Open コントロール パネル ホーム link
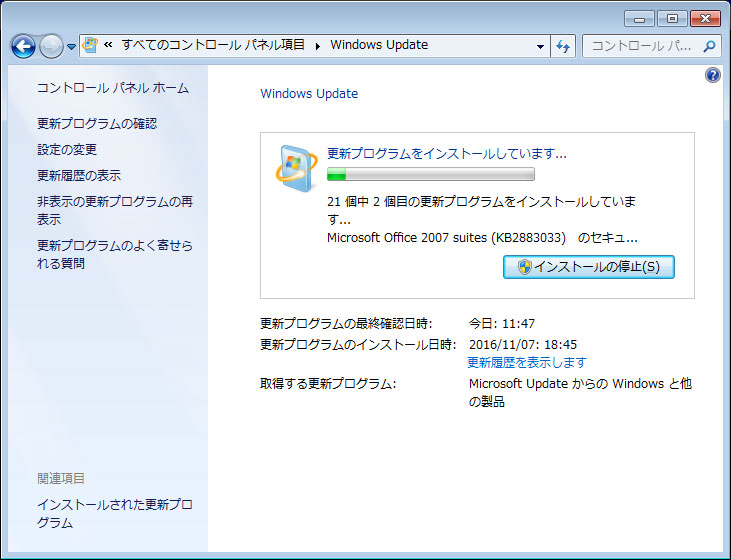The width and height of the screenshot is (731, 560). click(113, 88)
